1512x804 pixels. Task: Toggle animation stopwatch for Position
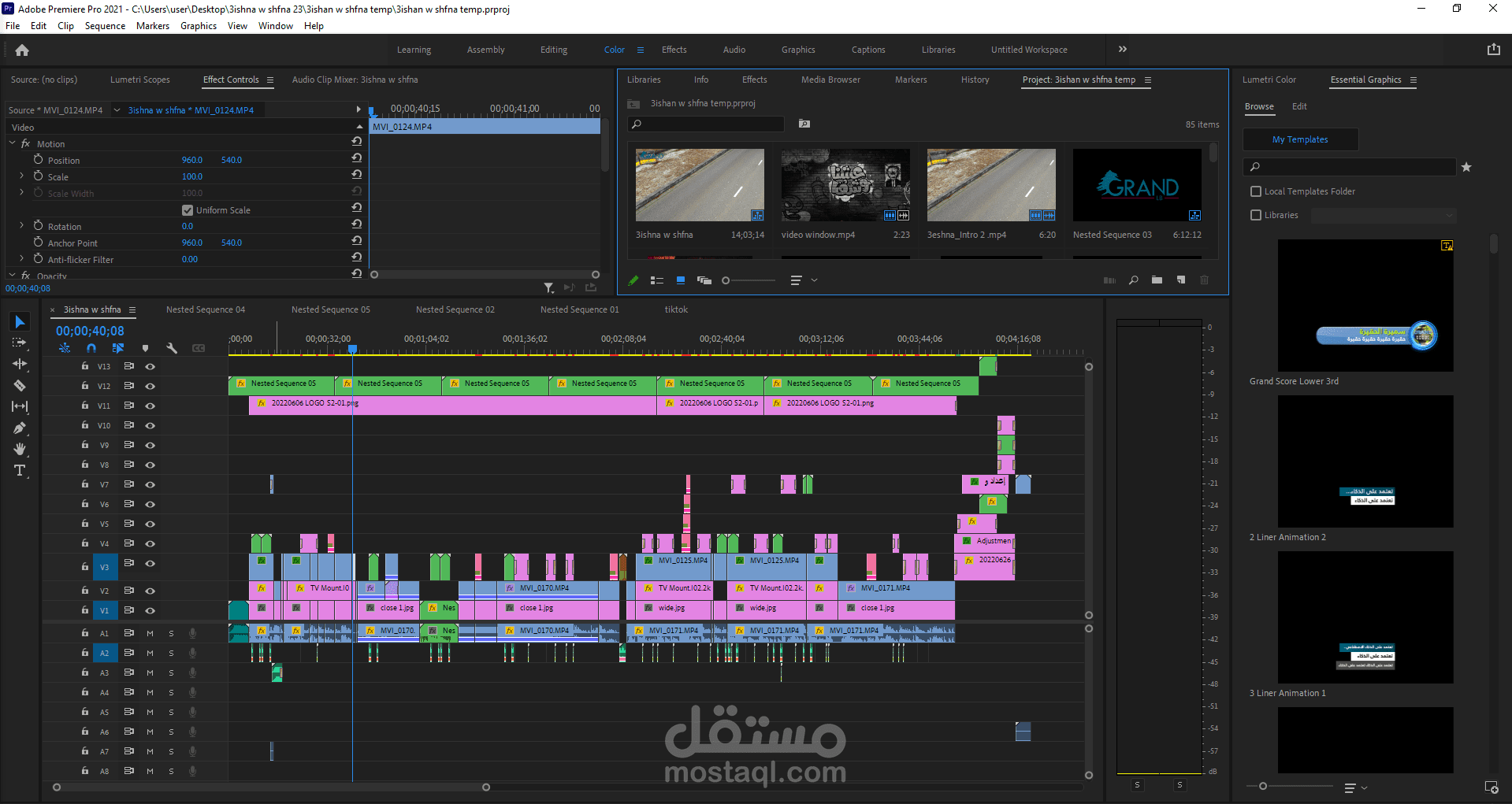(x=38, y=159)
